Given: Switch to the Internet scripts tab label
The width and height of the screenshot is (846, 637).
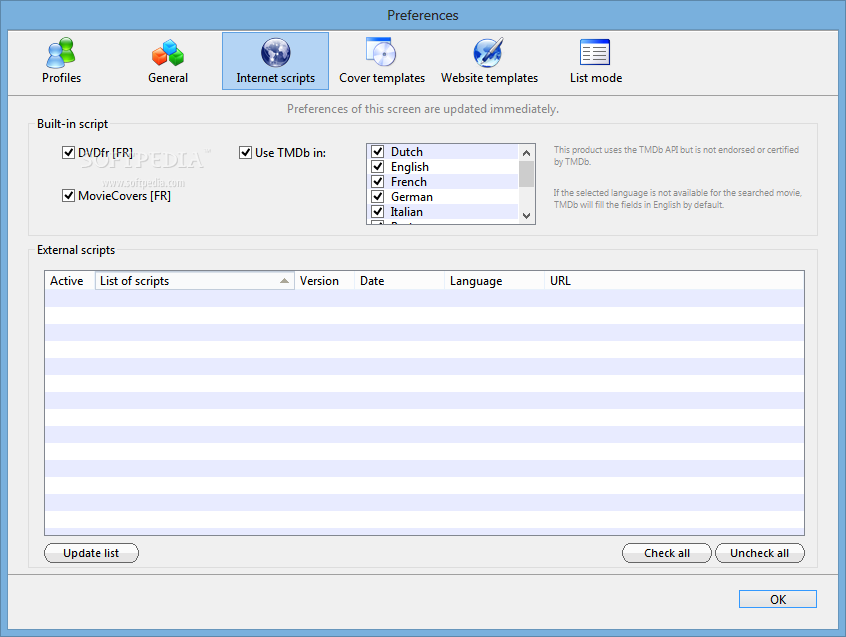Looking at the screenshot, I should pyautogui.click(x=275, y=78).
